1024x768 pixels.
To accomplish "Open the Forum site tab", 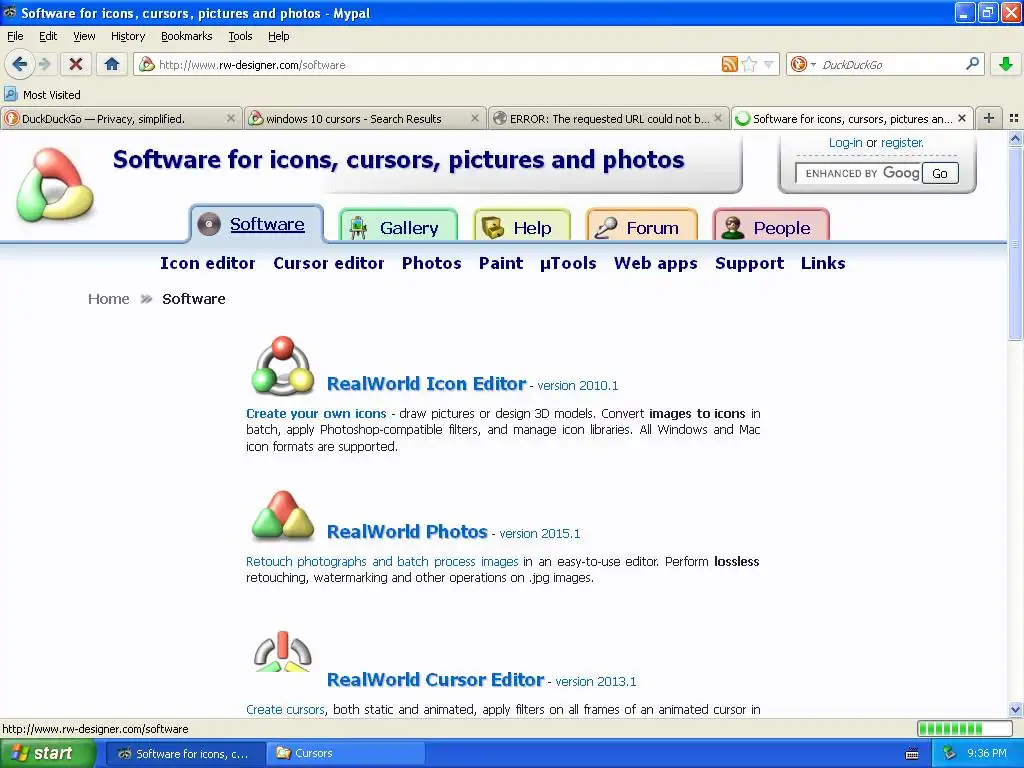I will (642, 227).
